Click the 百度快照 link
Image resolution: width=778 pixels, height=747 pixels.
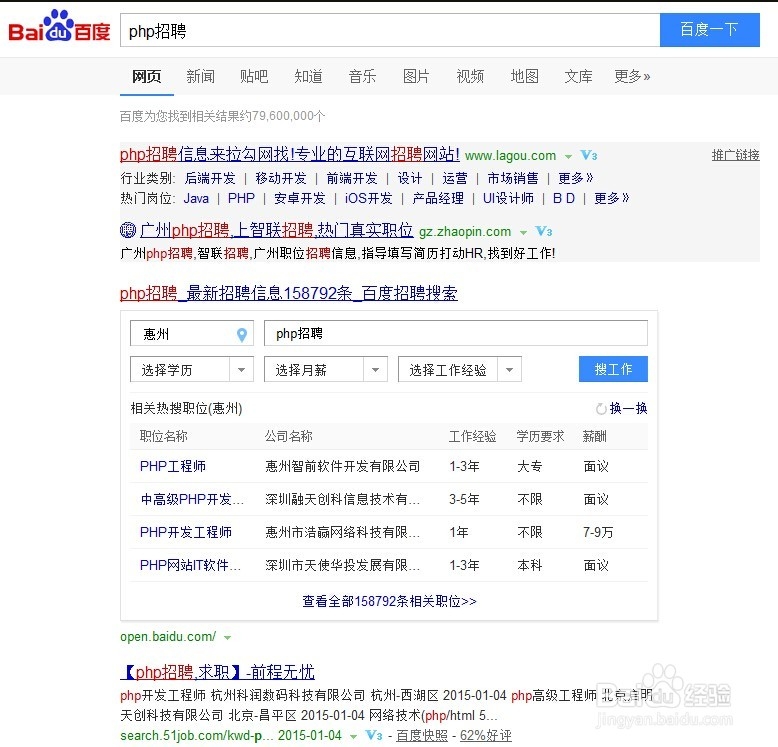pos(422,735)
